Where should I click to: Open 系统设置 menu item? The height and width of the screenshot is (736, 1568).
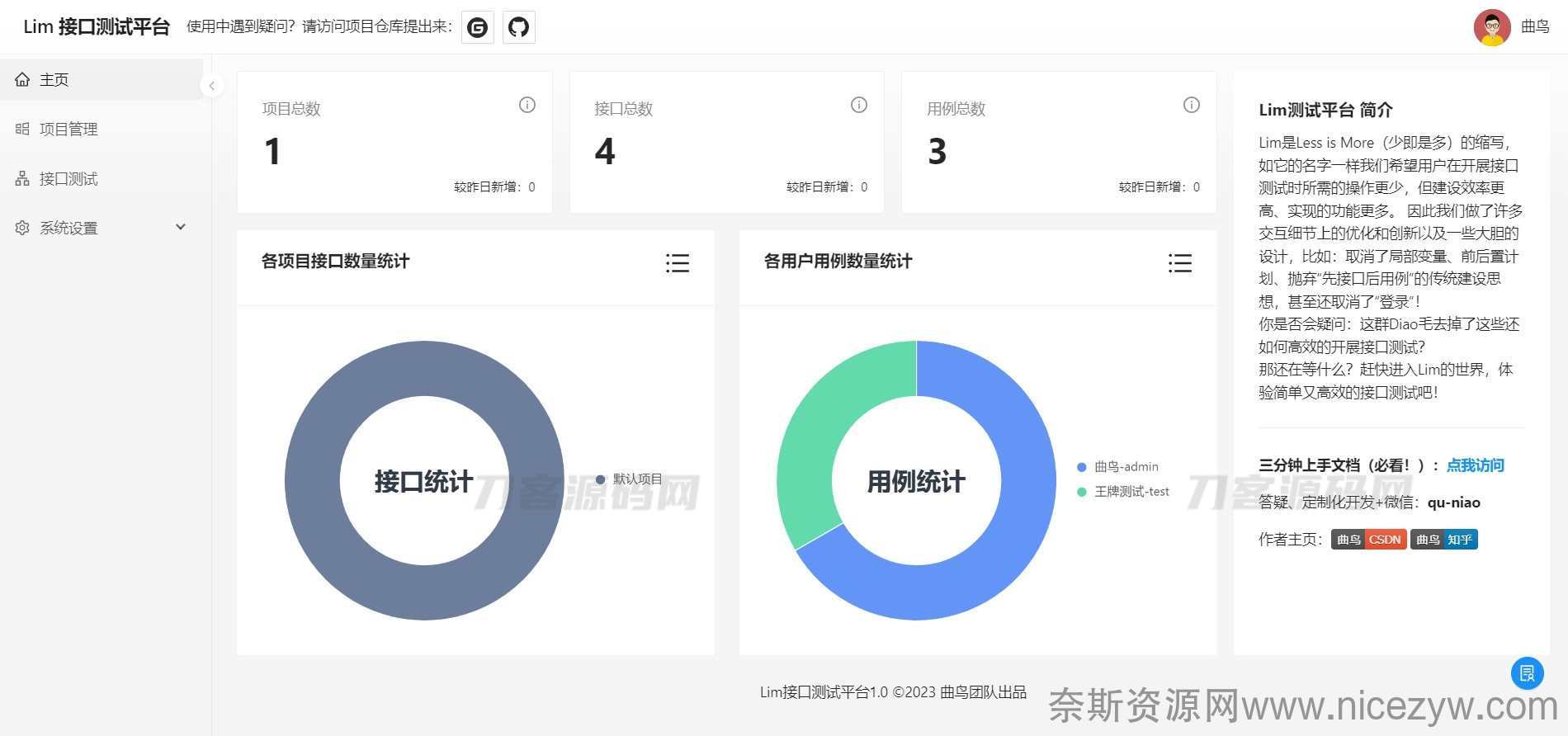102,228
